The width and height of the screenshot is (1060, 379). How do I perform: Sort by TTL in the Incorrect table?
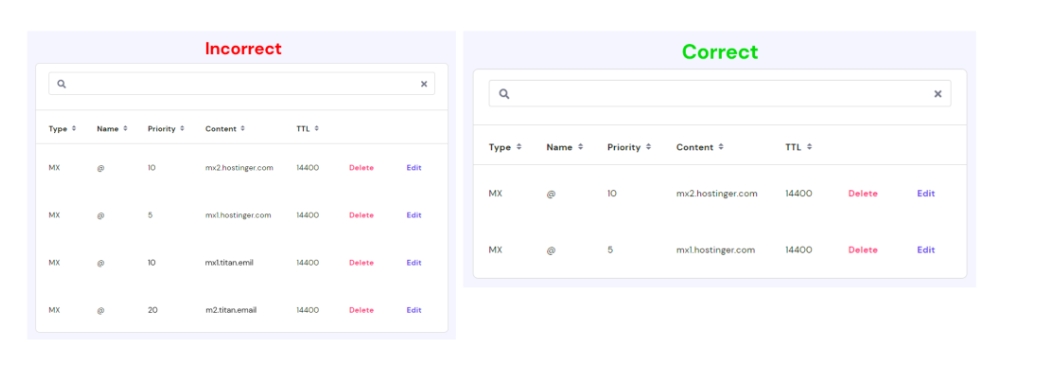click(307, 128)
